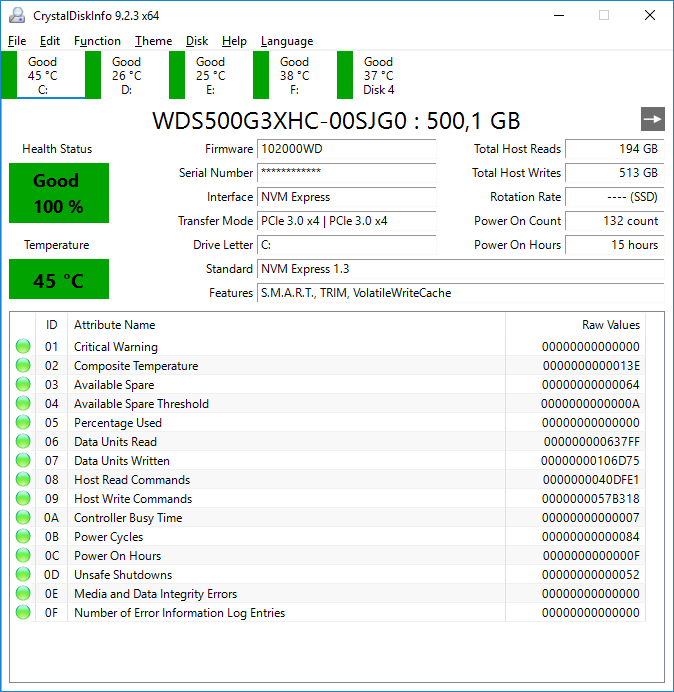Click the Total Host Reads label
Viewport: 674px width, 692px height.
[x=517, y=149]
